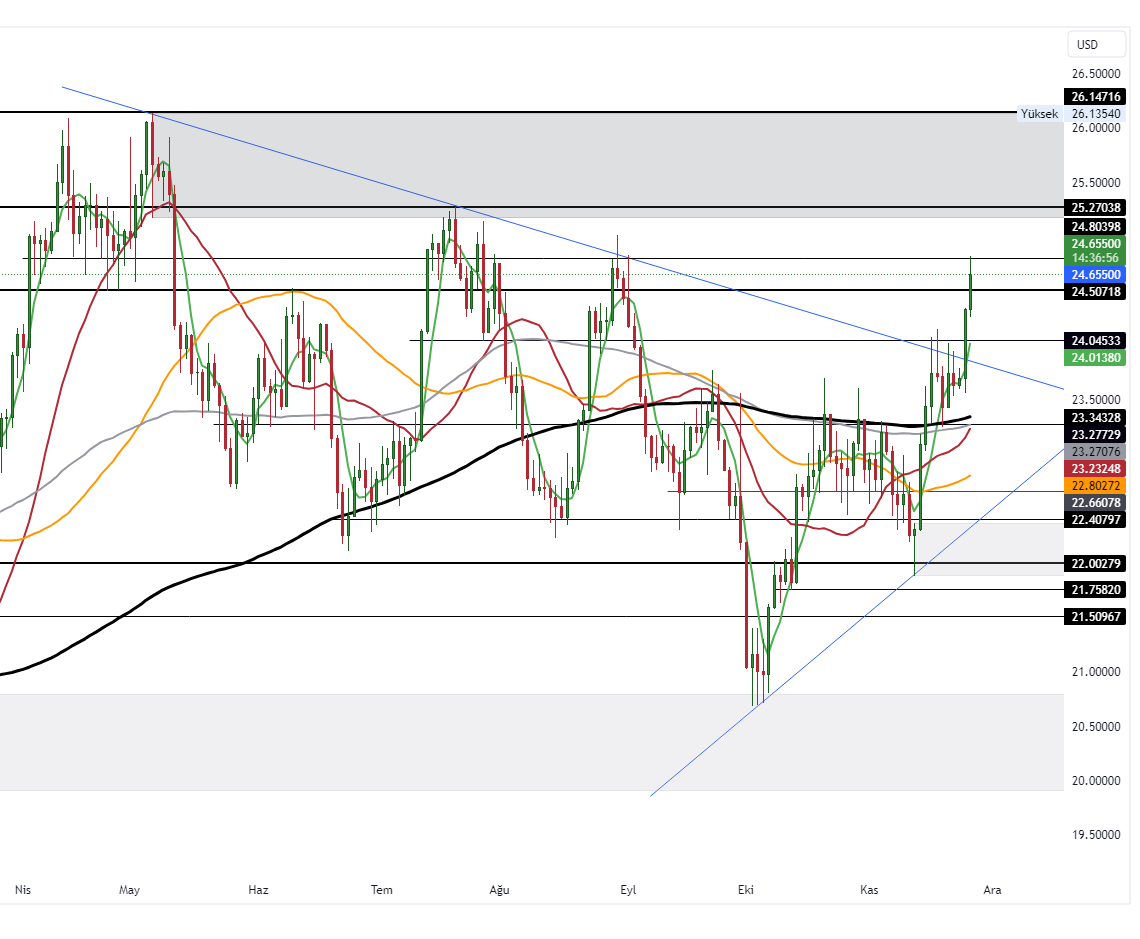Click the 25.27038 horizontal line label
1140x939 pixels.
[1095, 208]
